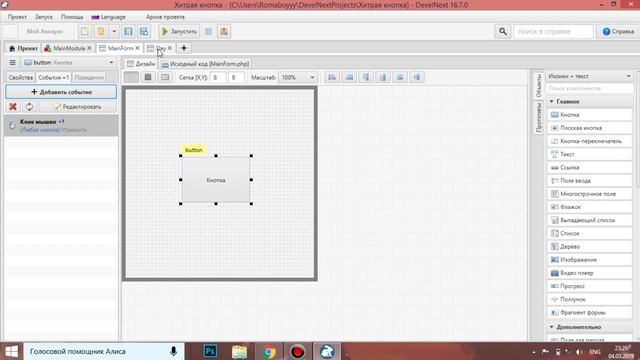Pick the Плоская кнопка component
This screenshot has width=640, height=360.
(590, 128)
